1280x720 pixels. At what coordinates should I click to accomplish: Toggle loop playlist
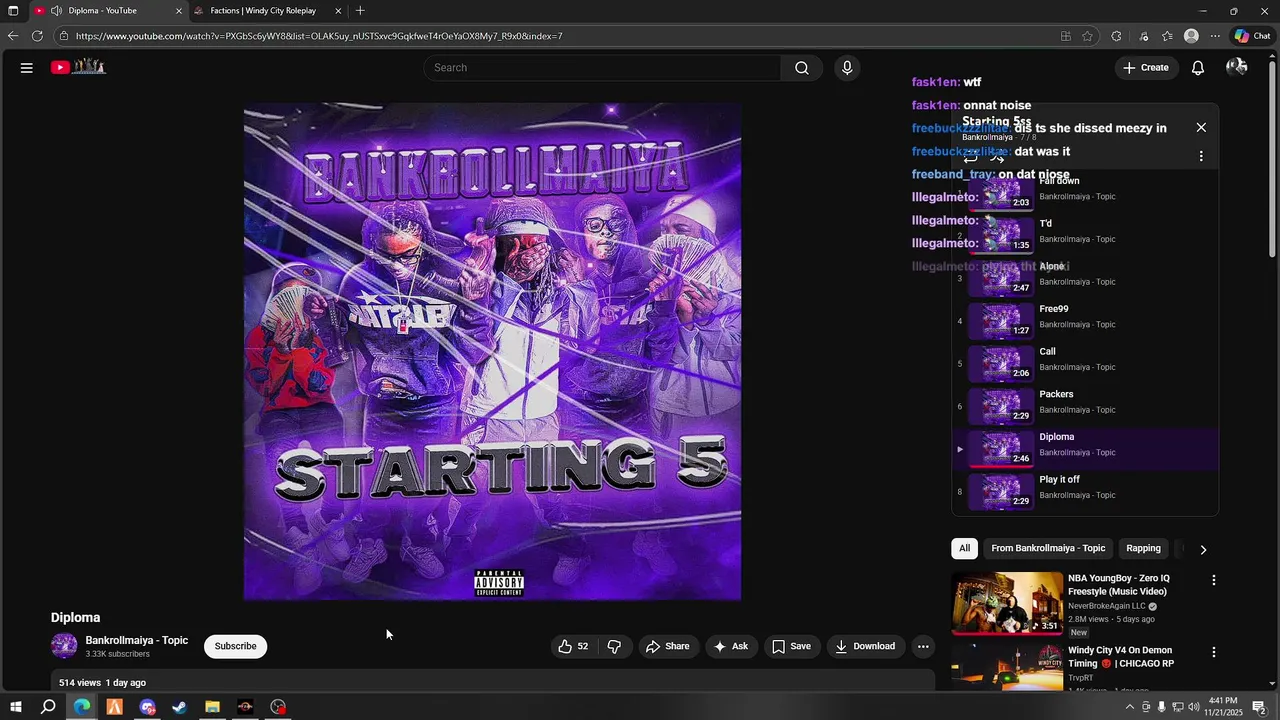[x=970, y=157]
